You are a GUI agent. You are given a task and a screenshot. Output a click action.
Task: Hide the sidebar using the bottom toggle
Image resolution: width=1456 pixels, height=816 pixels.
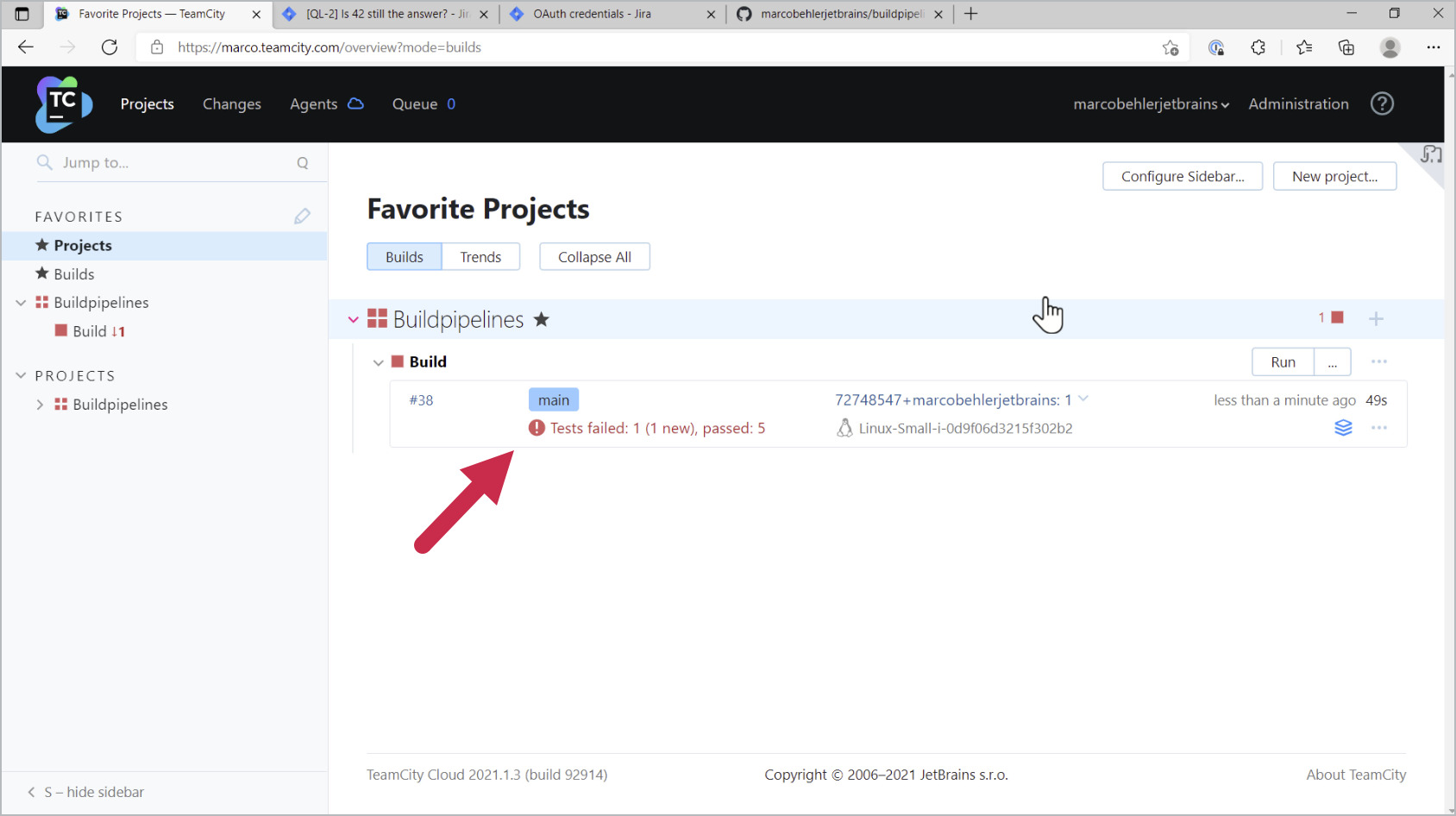[85, 791]
